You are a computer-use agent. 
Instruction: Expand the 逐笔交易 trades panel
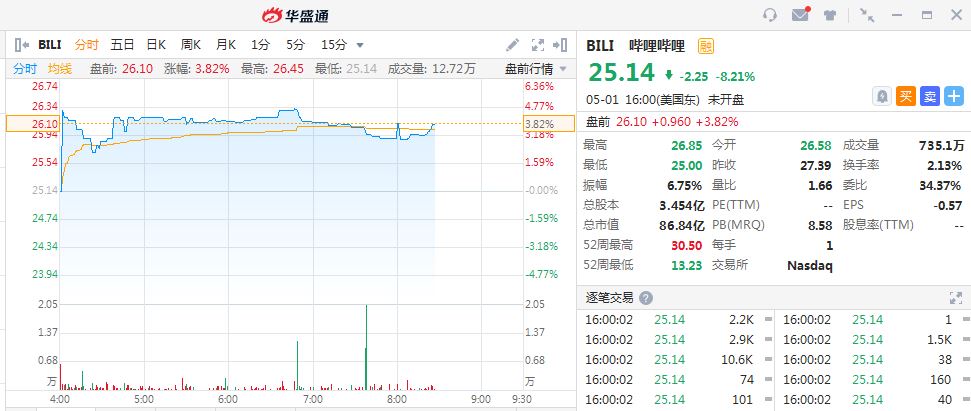click(x=954, y=298)
